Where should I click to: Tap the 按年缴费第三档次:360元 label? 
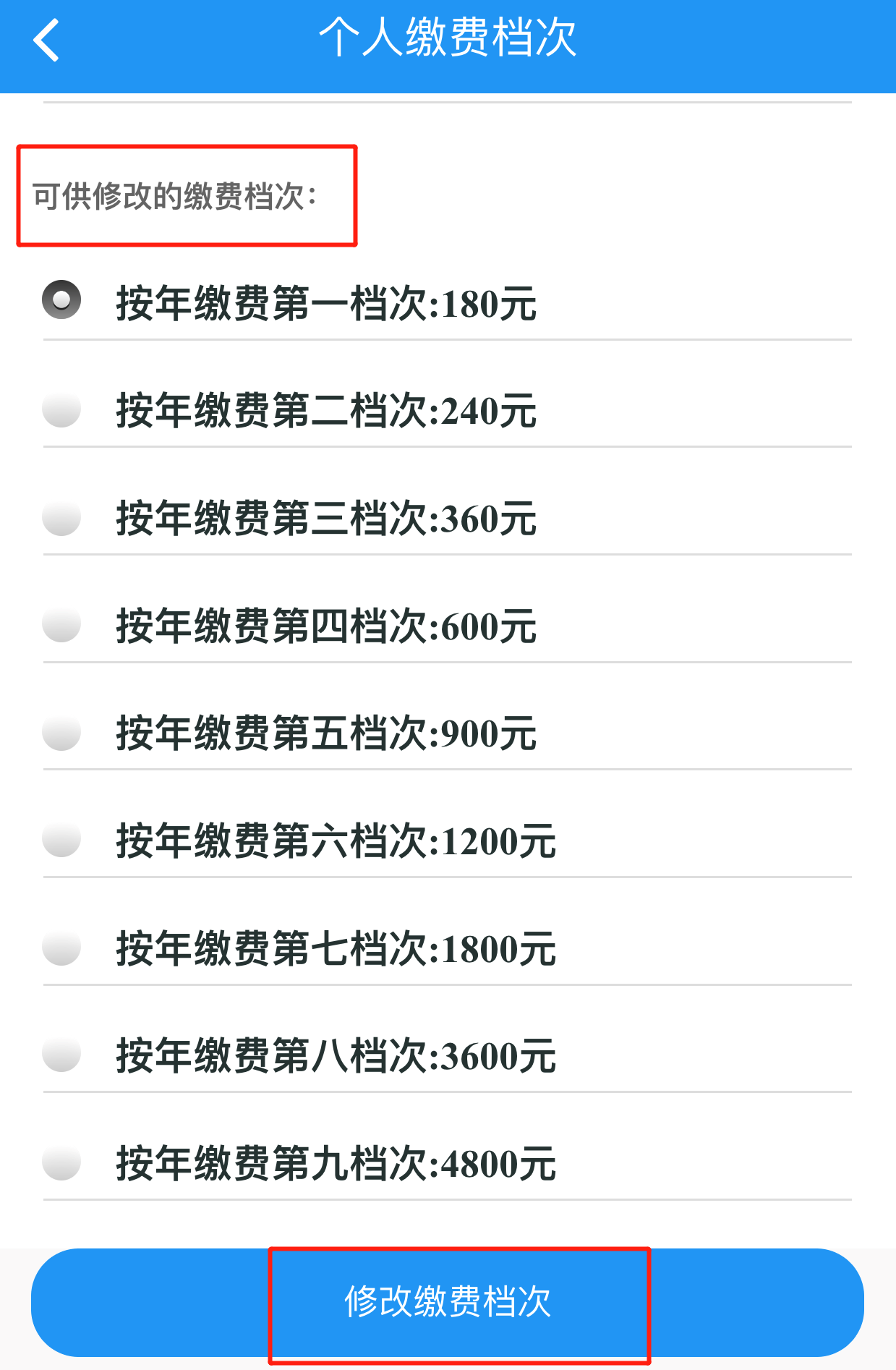point(326,519)
